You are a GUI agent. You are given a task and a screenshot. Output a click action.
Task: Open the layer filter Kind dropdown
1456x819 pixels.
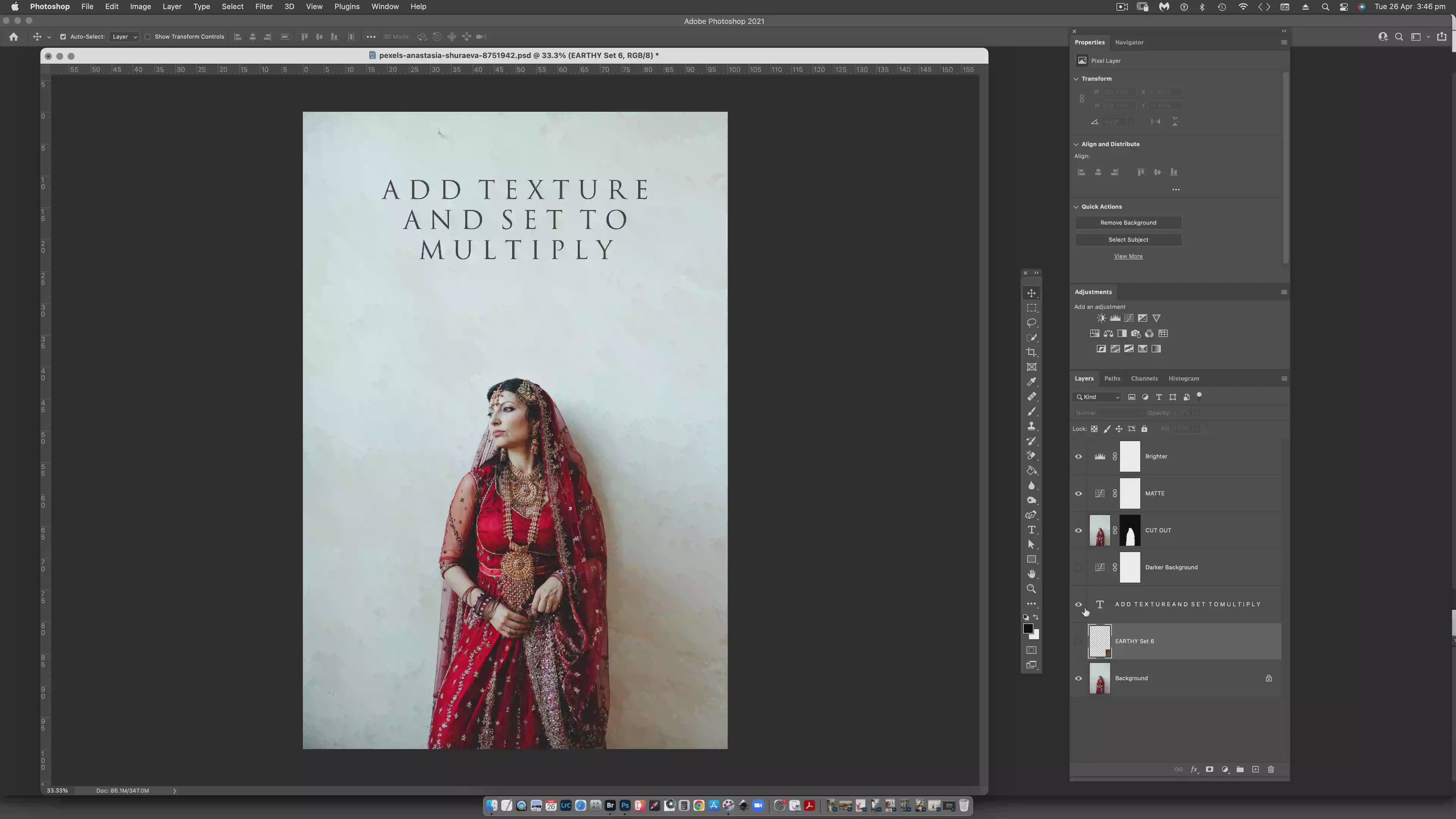tap(1098, 397)
